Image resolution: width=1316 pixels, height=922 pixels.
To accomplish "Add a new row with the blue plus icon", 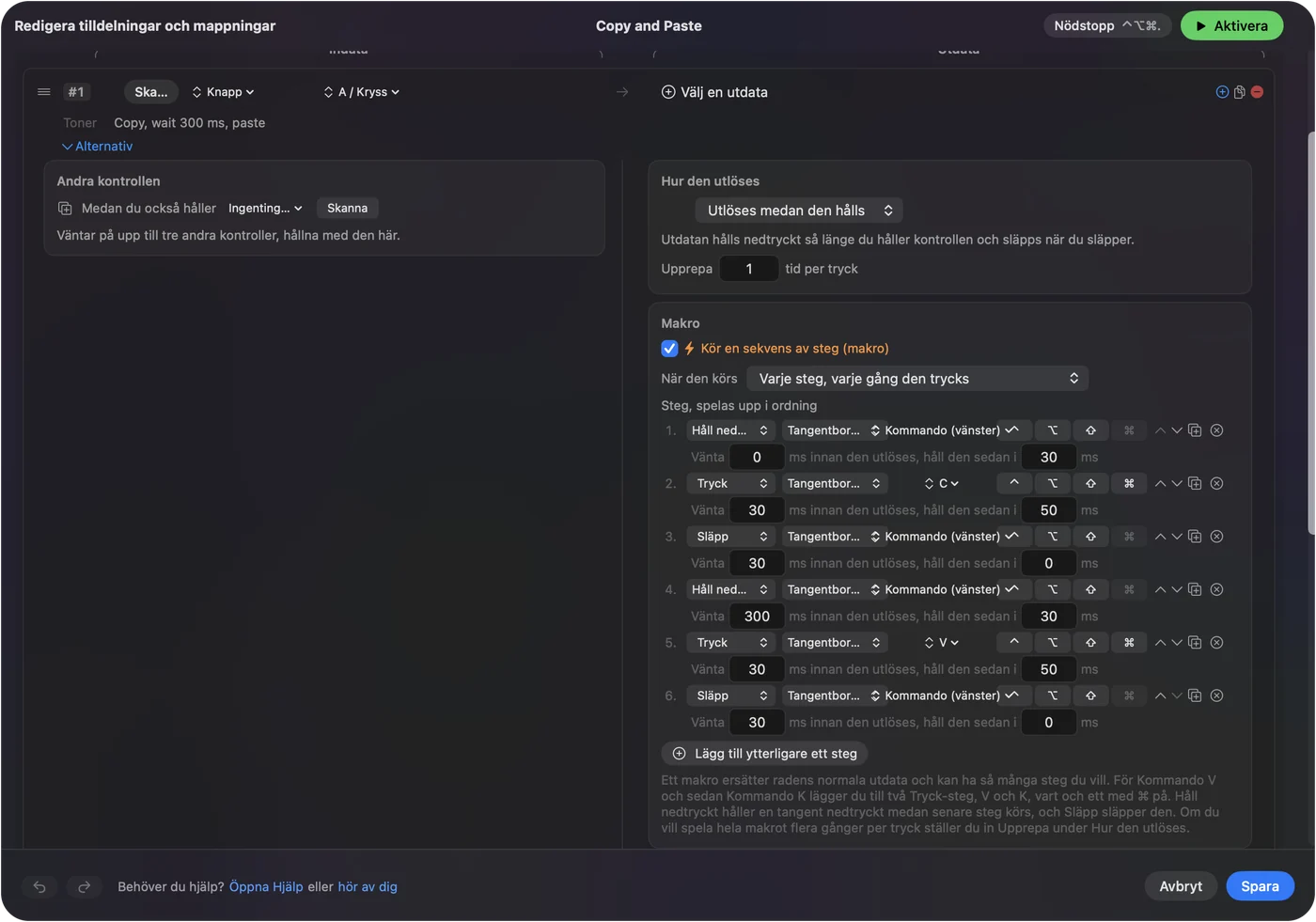I will click(x=1222, y=92).
